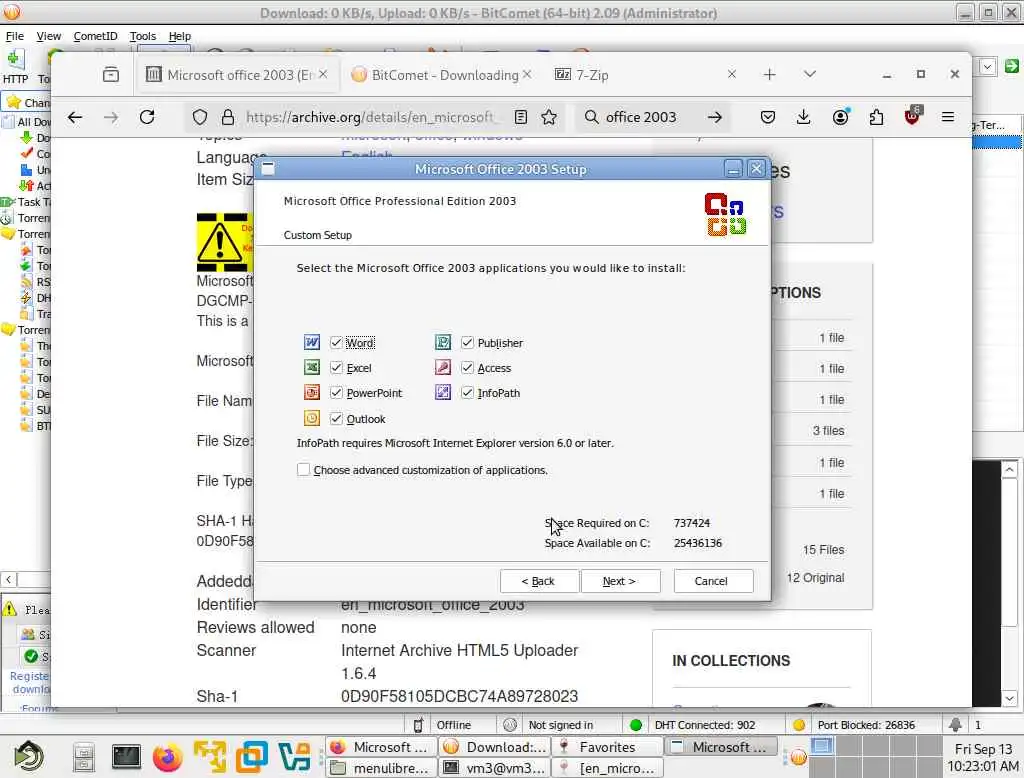Toggle the PowerPoint checkbox
The height and width of the screenshot is (778, 1024).
(336, 393)
